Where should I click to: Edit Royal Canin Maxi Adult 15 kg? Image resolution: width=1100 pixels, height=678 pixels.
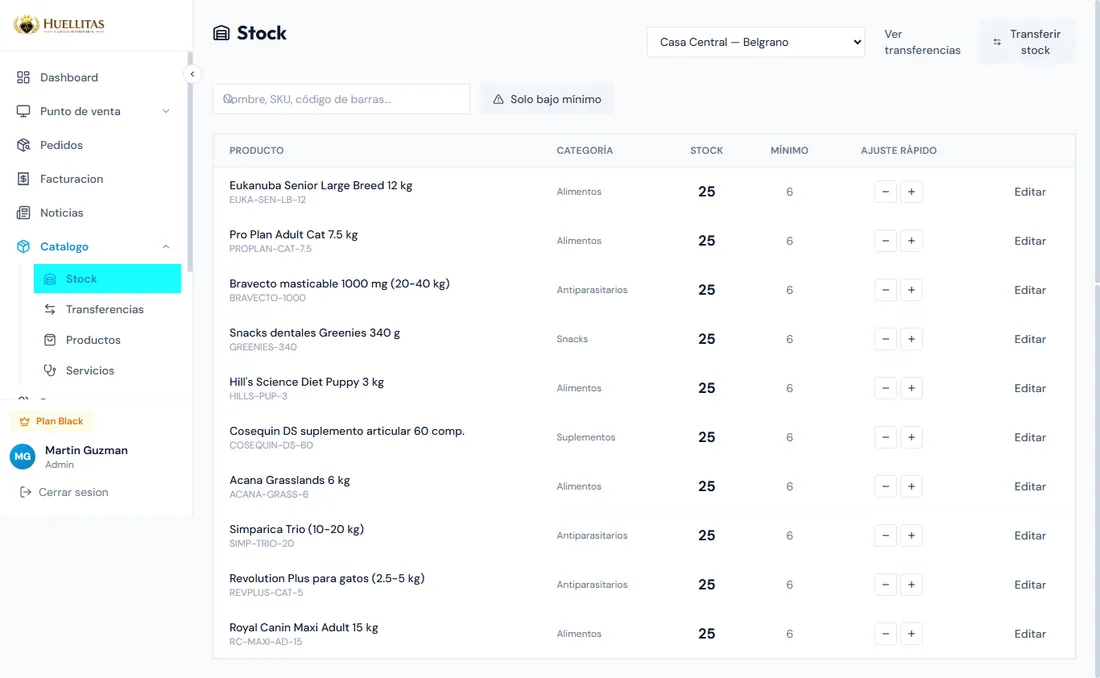1029,634
